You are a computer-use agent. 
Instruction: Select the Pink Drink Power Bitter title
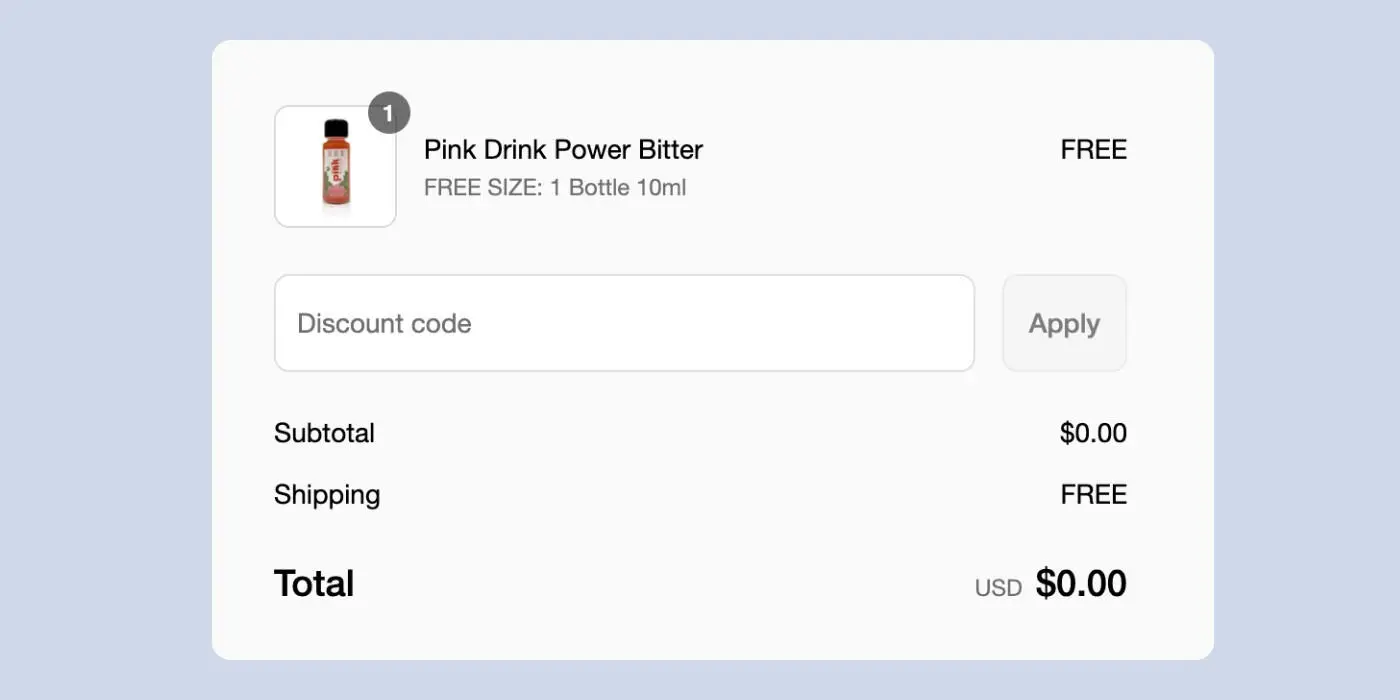(563, 150)
